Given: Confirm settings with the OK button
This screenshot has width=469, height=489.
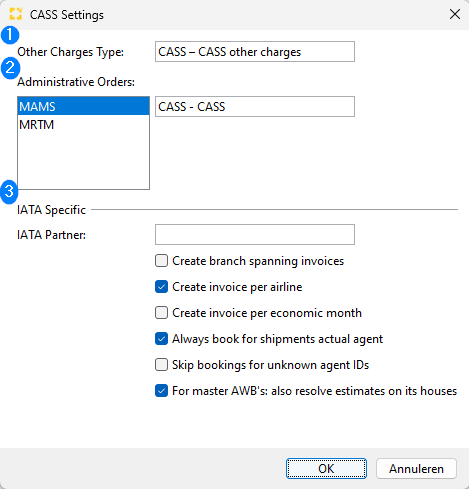Looking at the screenshot, I should pyautogui.click(x=326, y=469).
